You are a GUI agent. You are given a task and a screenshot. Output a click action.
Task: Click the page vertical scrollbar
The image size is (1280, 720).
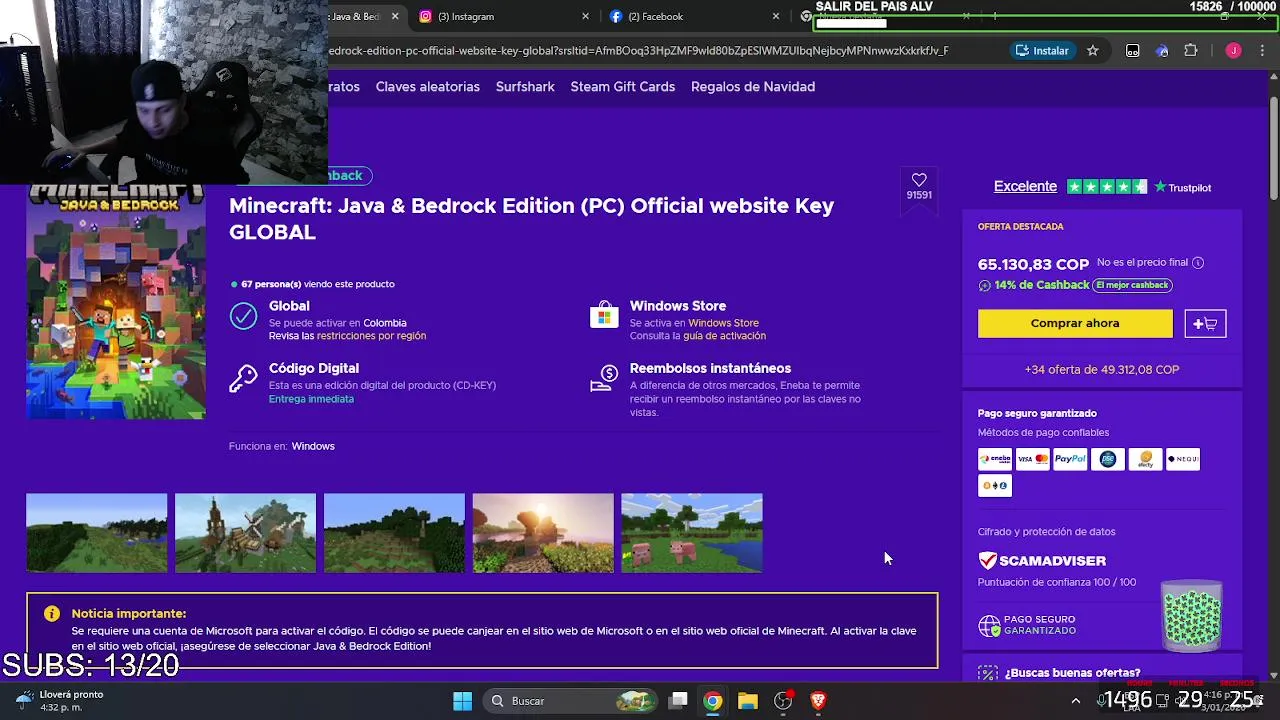tap(1273, 150)
